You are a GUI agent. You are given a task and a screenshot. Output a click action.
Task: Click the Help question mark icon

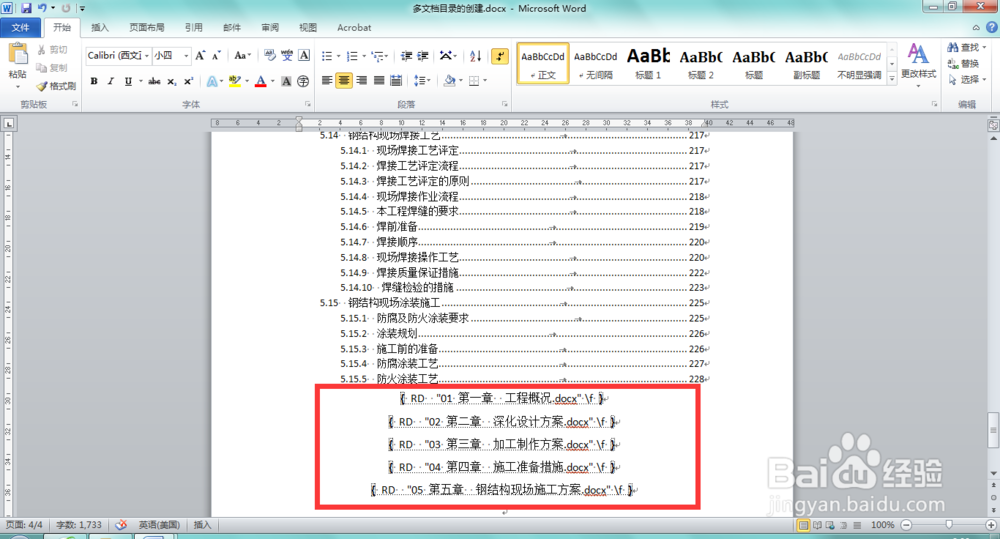click(992, 27)
